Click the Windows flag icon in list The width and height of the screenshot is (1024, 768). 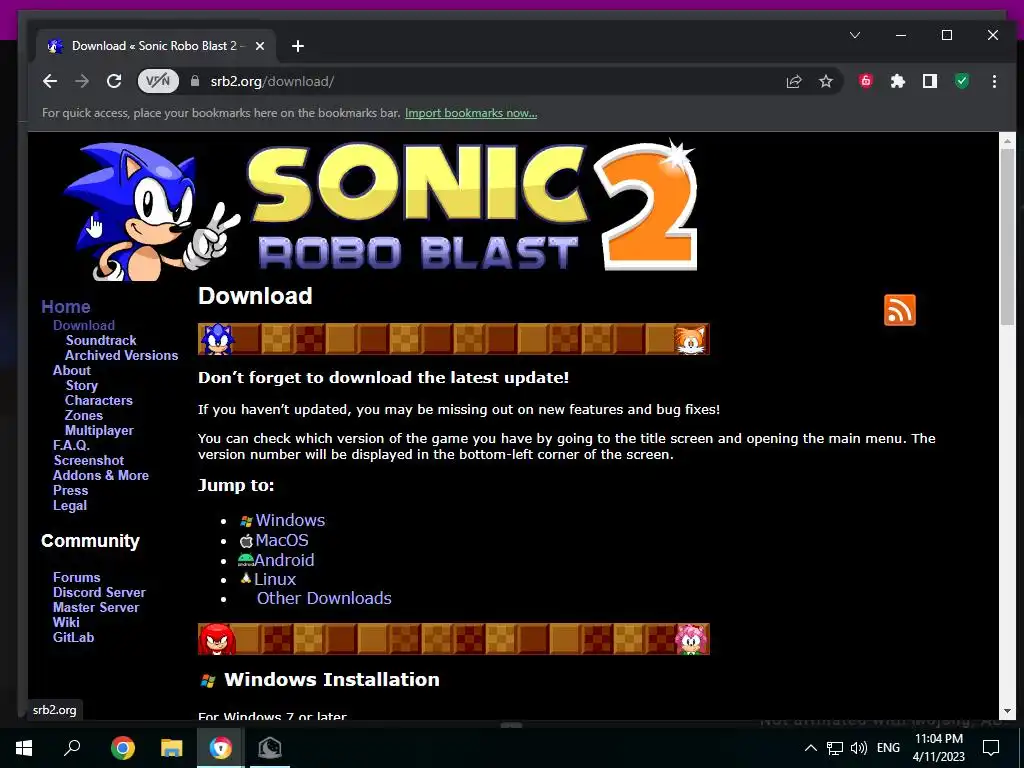(x=246, y=521)
